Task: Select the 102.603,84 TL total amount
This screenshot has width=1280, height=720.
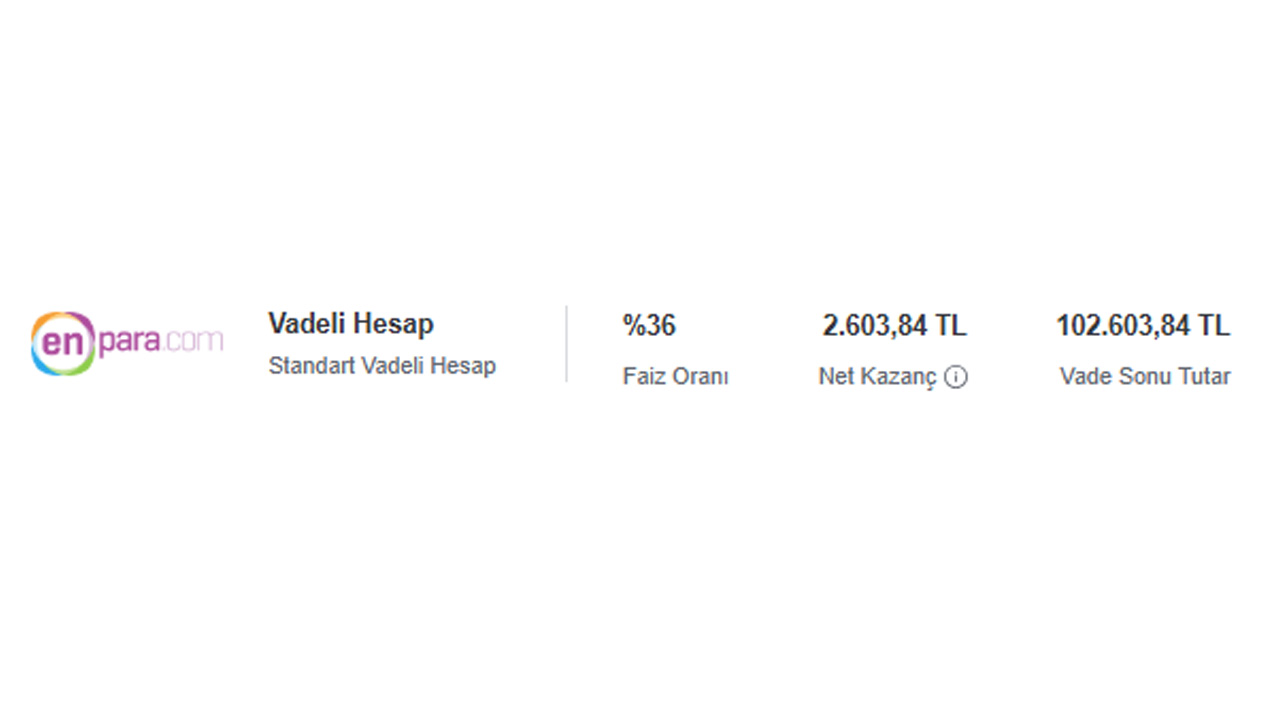Action: pyautogui.click(x=1142, y=326)
